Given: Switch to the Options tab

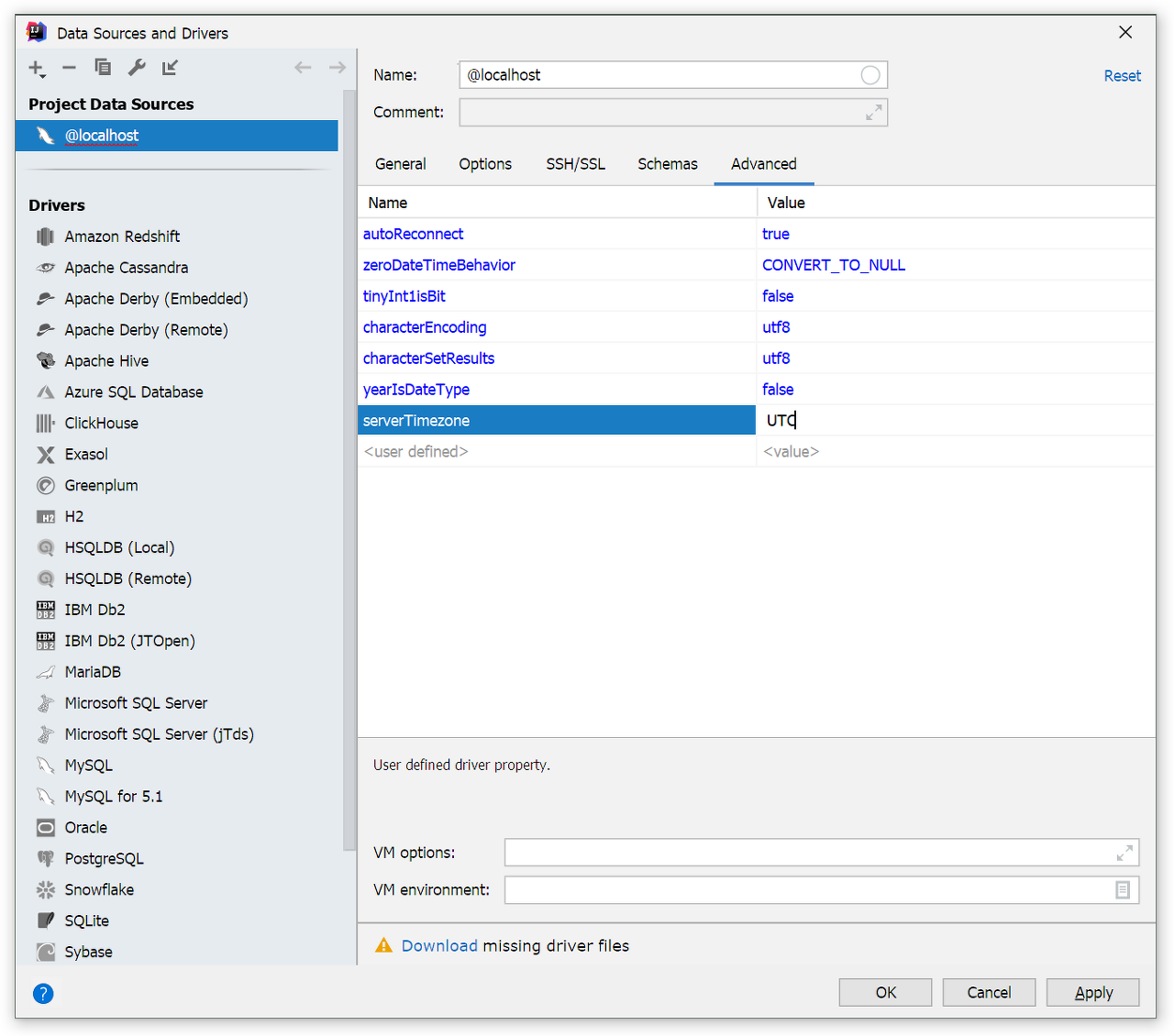Looking at the screenshot, I should 485,164.
